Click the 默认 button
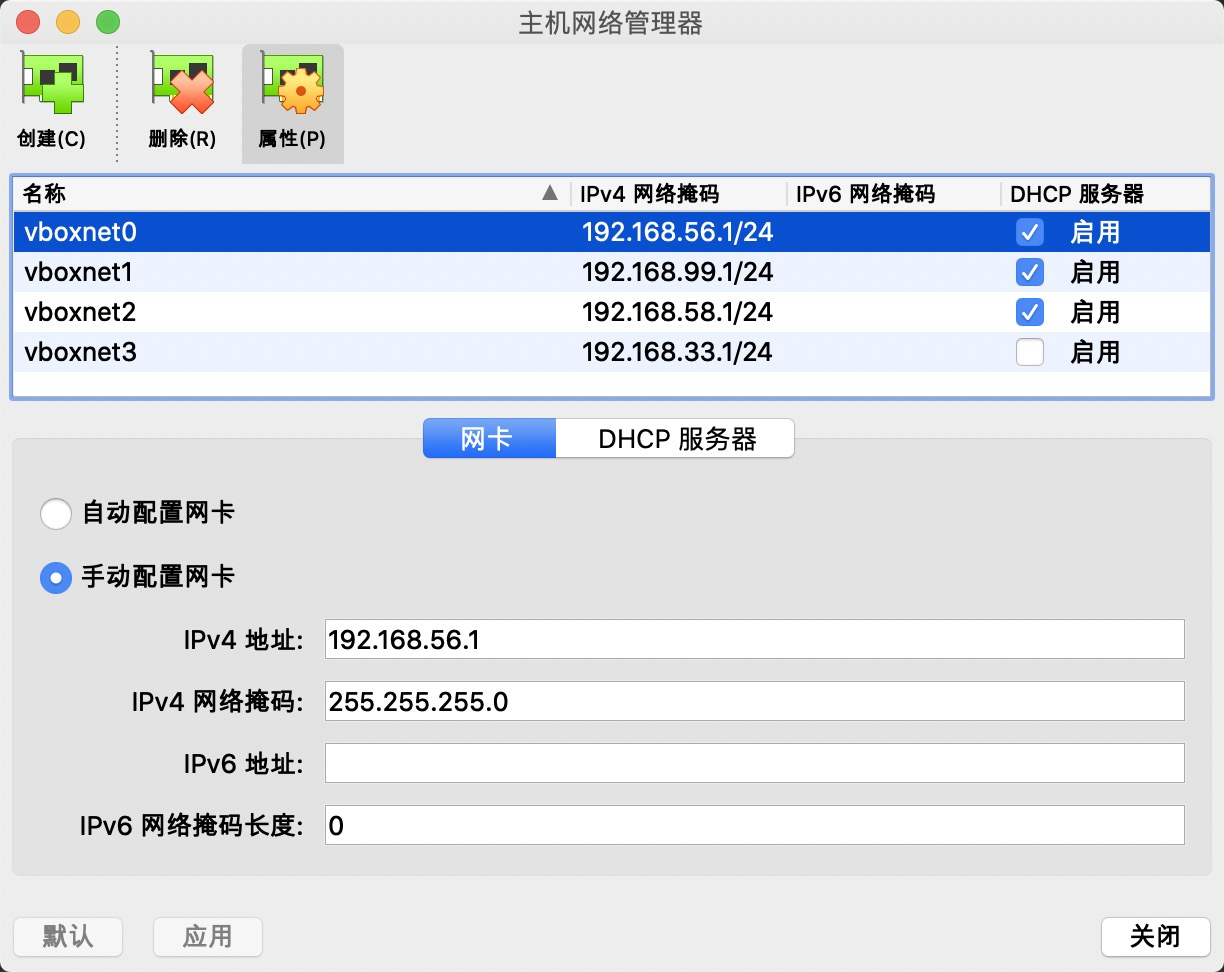This screenshot has width=1224, height=972. (x=67, y=937)
